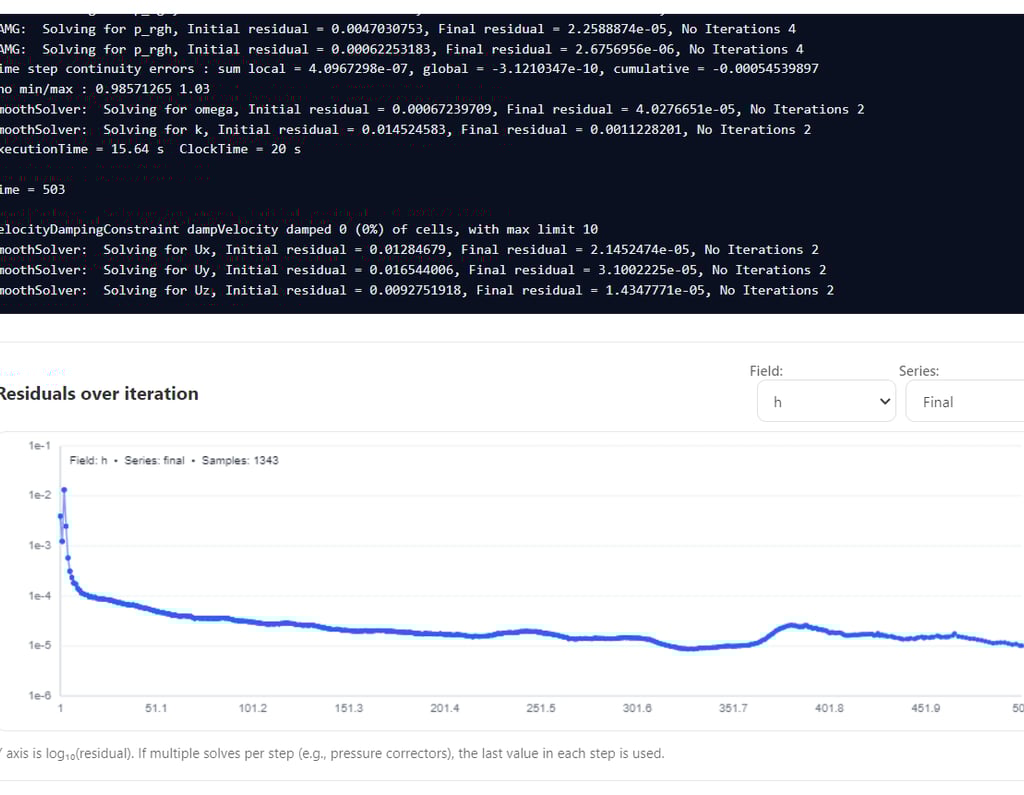Click the 1e-4 y-axis label
This screenshot has width=1024, height=795.
(x=40, y=596)
